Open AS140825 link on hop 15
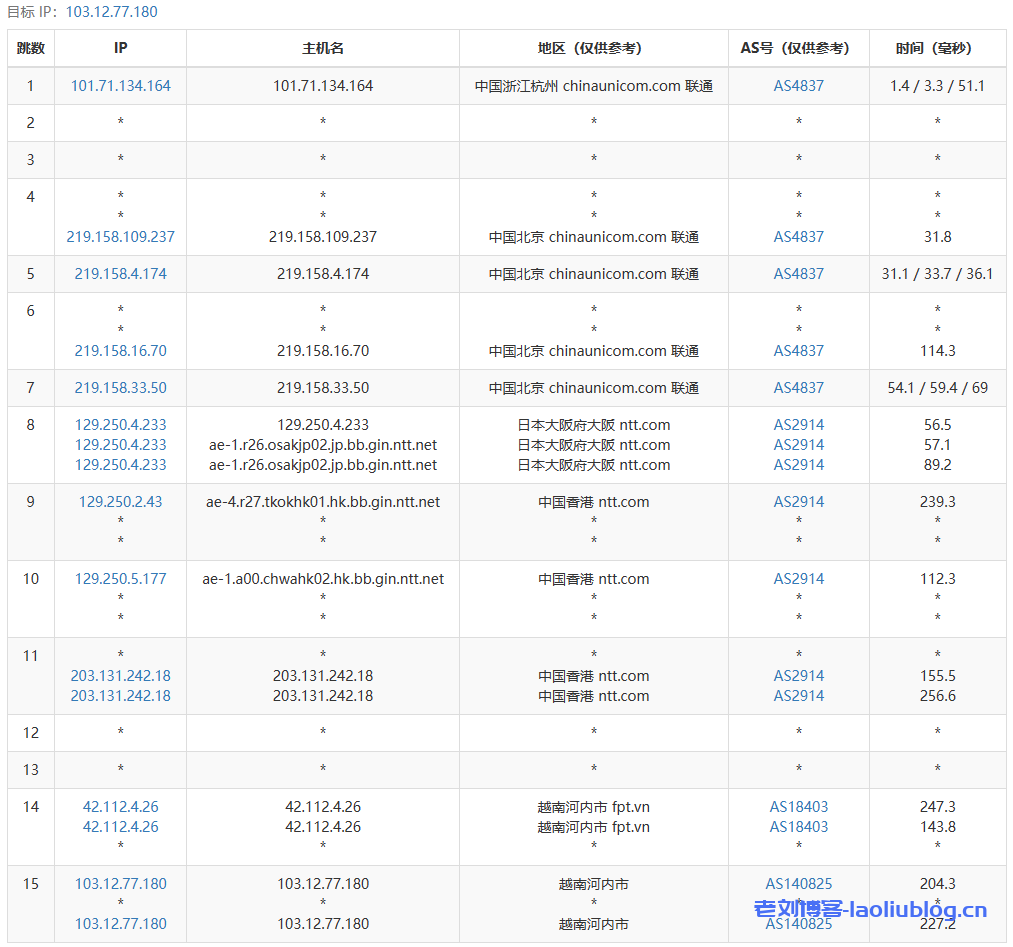The image size is (1013, 947). point(797,884)
